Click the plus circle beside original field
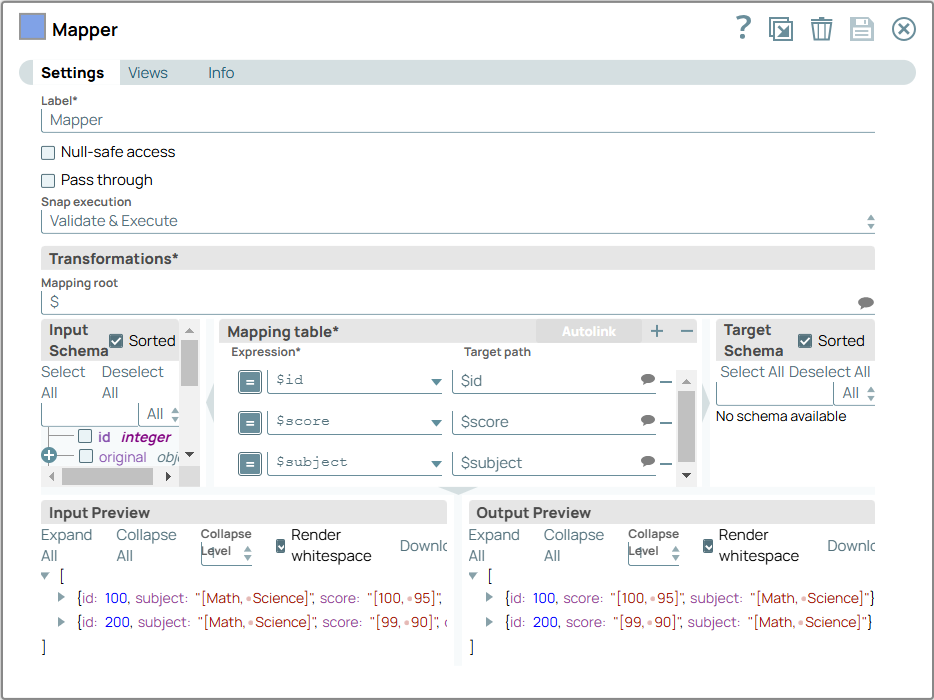 [x=49, y=456]
